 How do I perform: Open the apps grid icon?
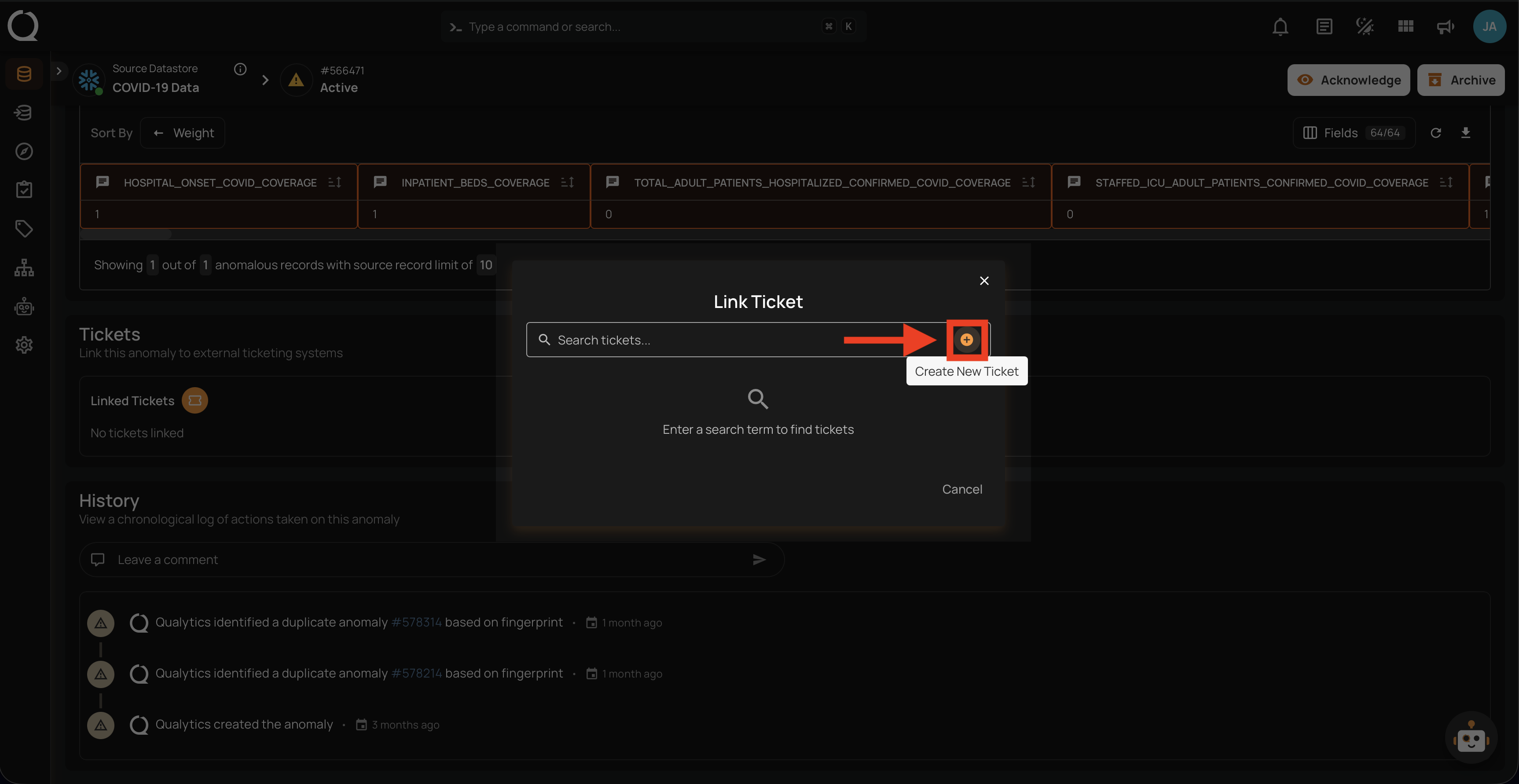click(1406, 26)
